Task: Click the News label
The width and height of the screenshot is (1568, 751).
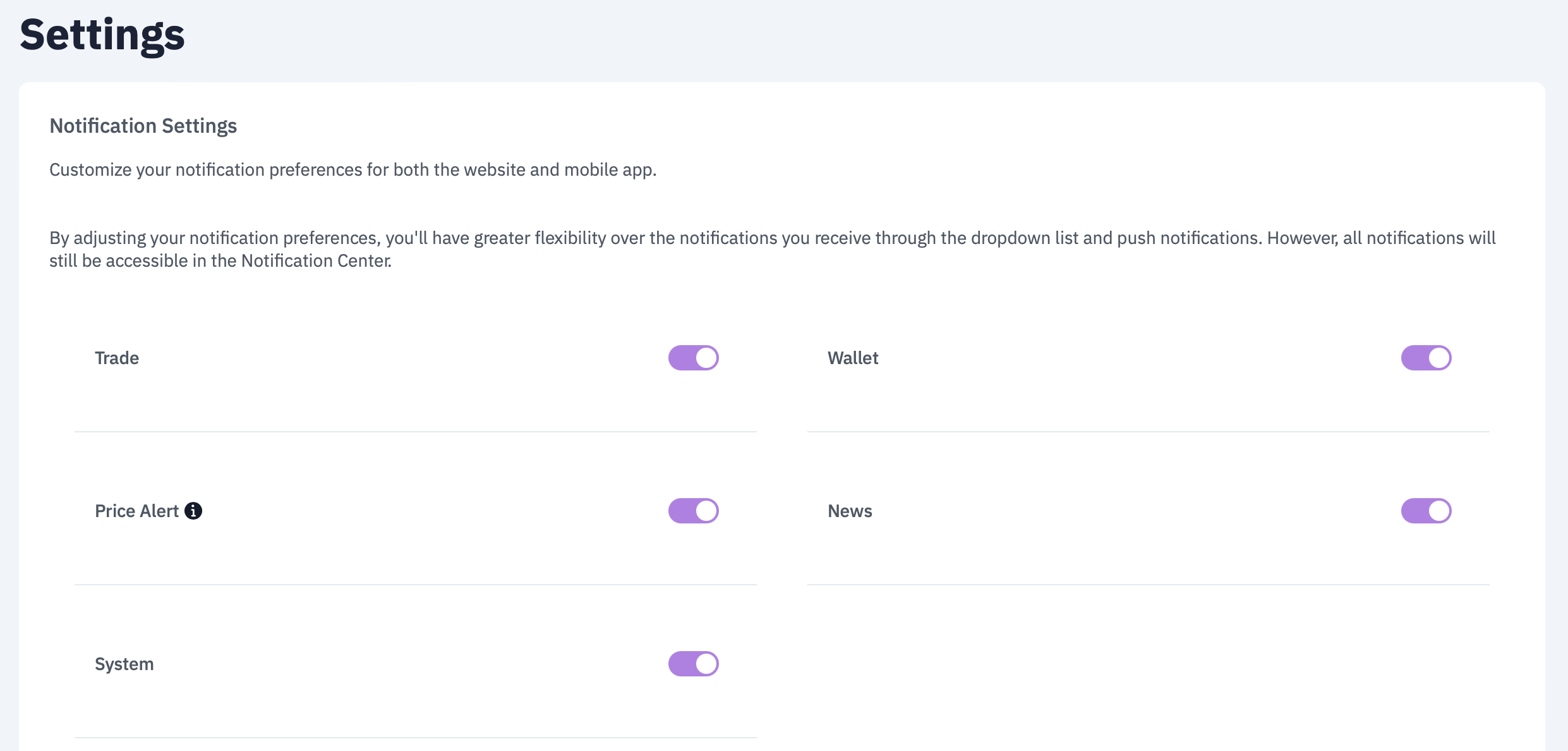Action: pyautogui.click(x=850, y=511)
